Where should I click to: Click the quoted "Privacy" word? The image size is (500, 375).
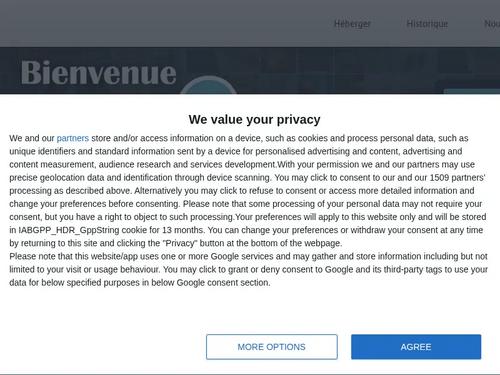pos(180,243)
